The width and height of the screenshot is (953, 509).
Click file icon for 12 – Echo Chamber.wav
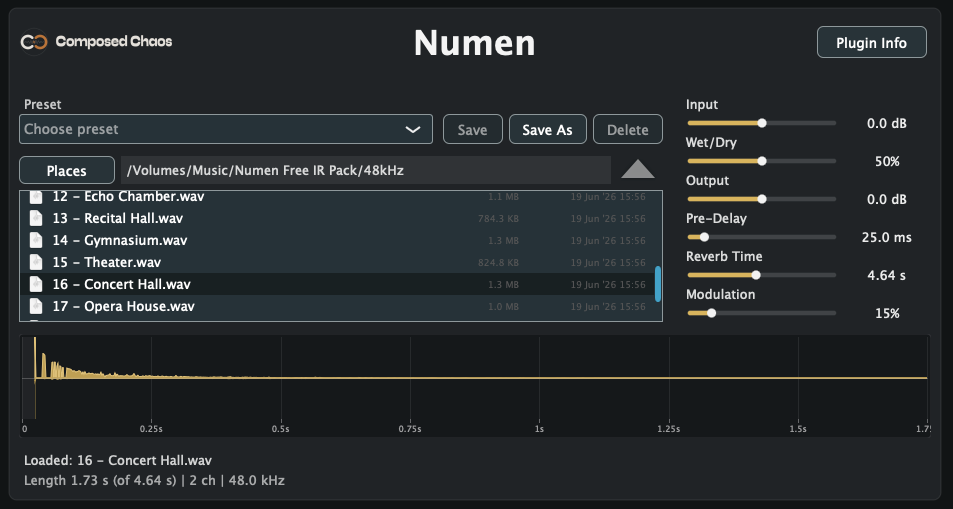pyautogui.click(x=36, y=196)
